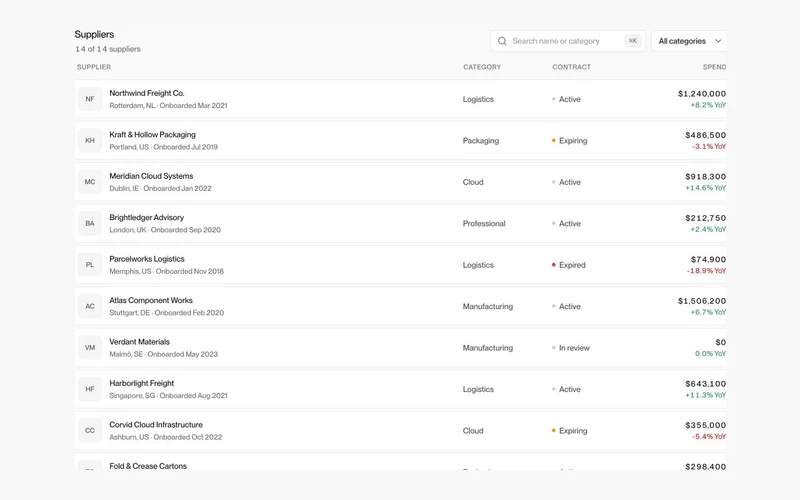The width and height of the screenshot is (800, 500).
Task: Click the KH supplier avatar
Action: pyautogui.click(x=90, y=140)
